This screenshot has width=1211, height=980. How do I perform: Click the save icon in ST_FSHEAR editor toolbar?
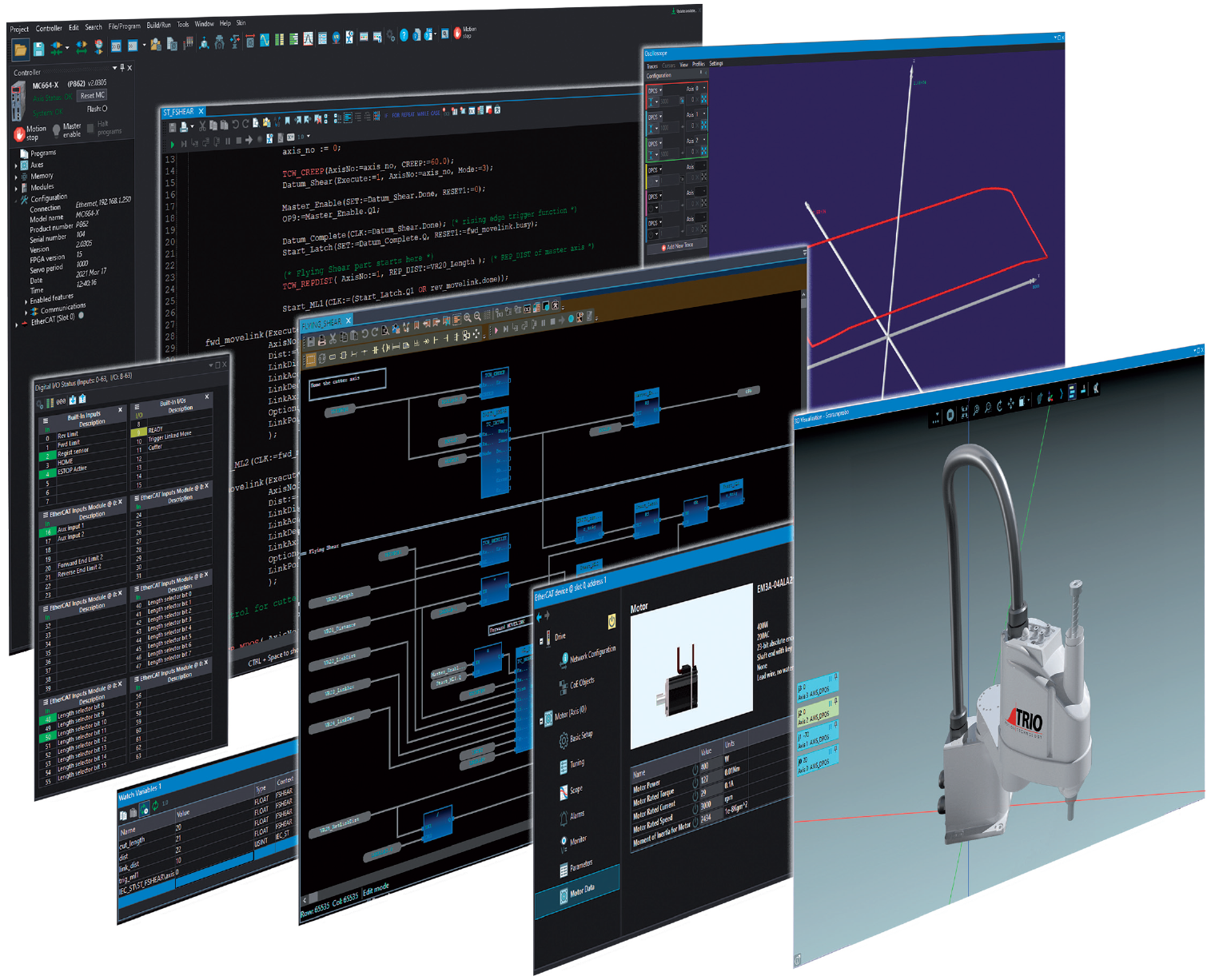(172, 126)
